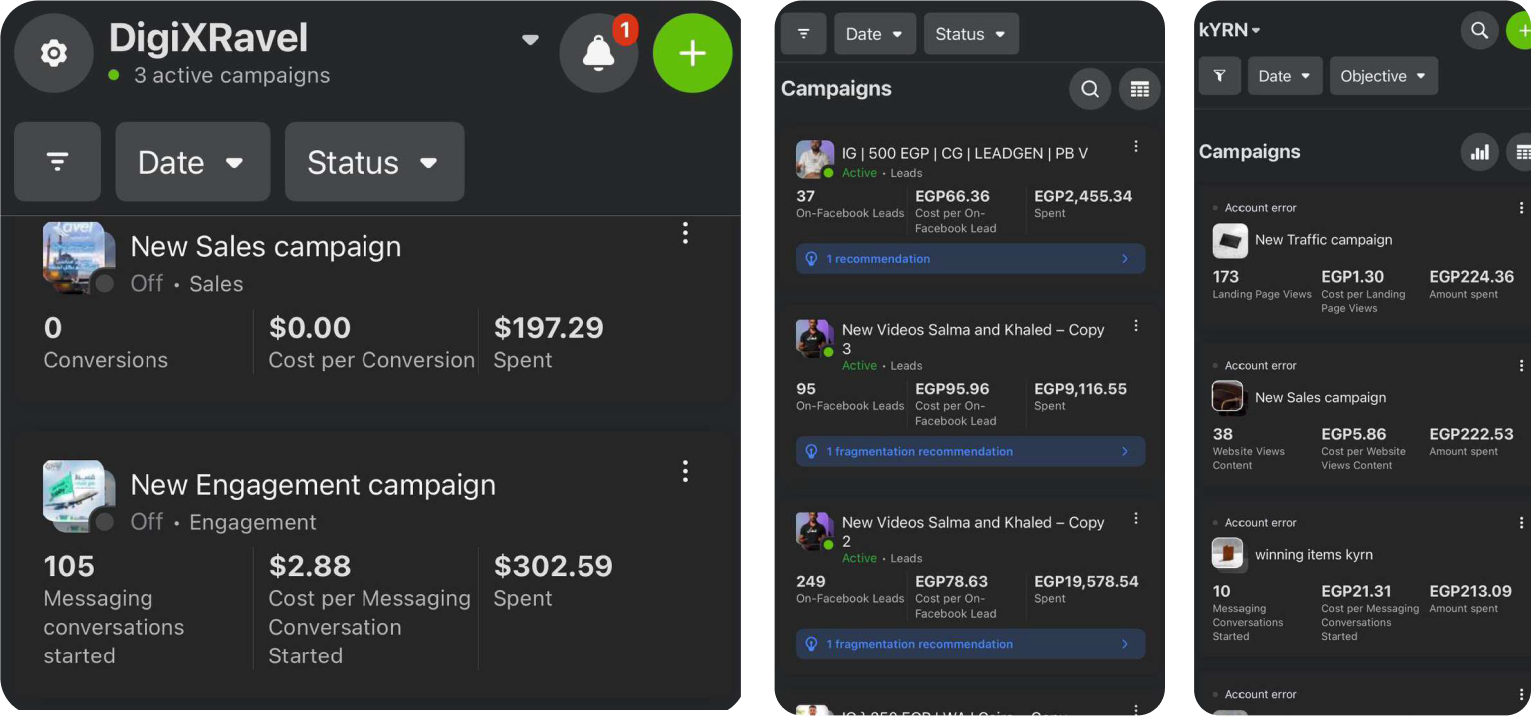The image size is (1531, 716).
Task: Expand large Date dropdown in DigiXRavel
Action: [192, 162]
